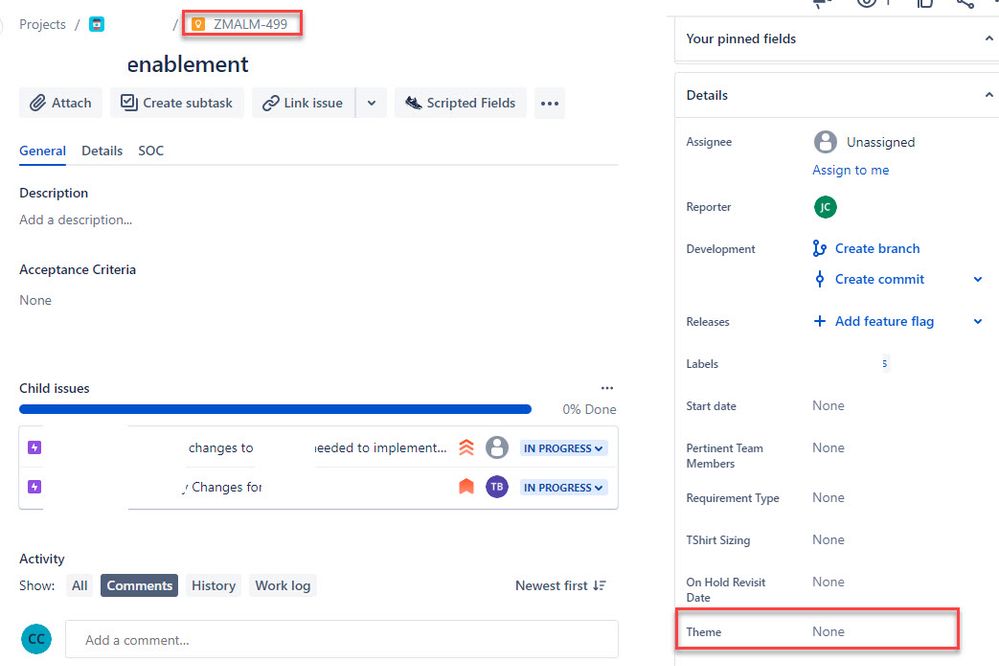Click the TB assignee avatar

pyautogui.click(x=497, y=487)
